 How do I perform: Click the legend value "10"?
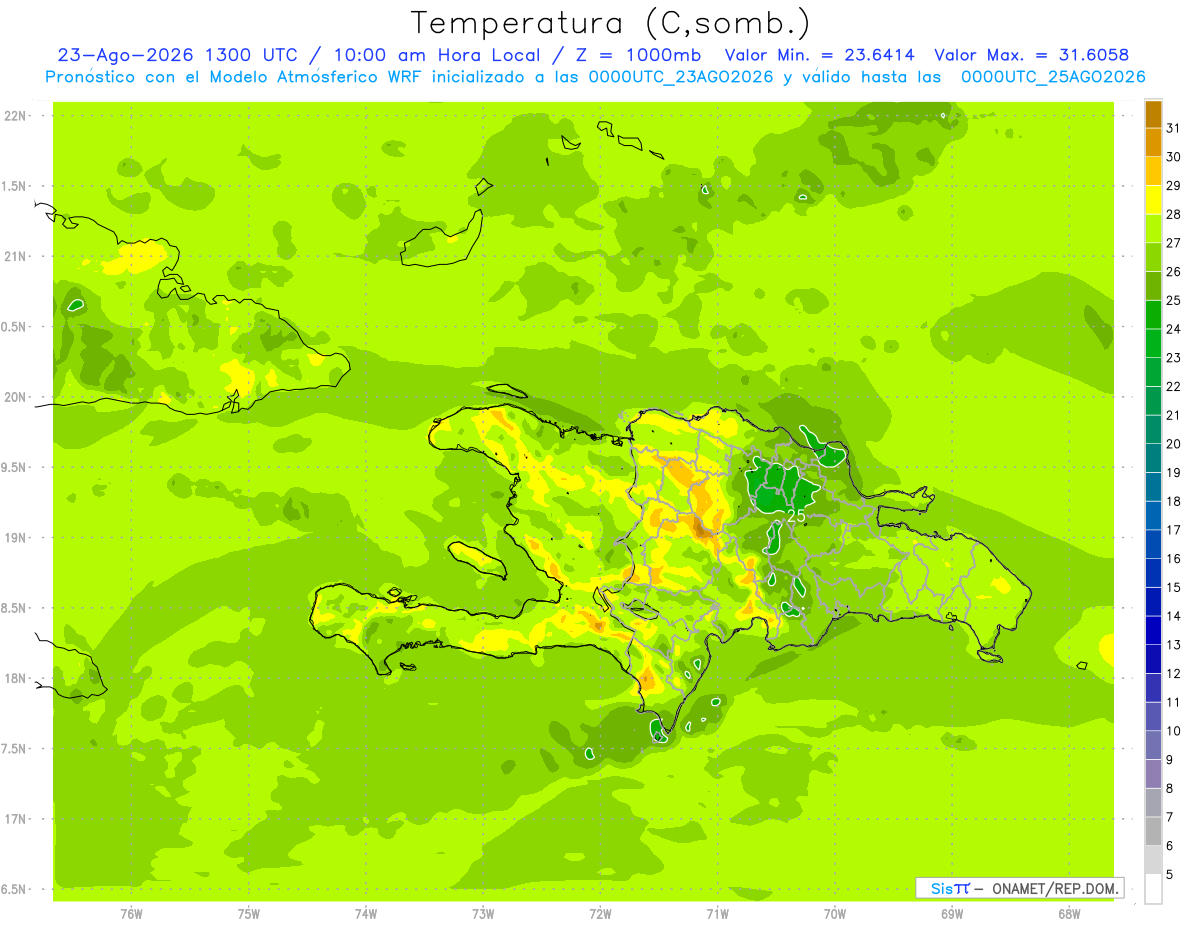(x=1174, y=731)
